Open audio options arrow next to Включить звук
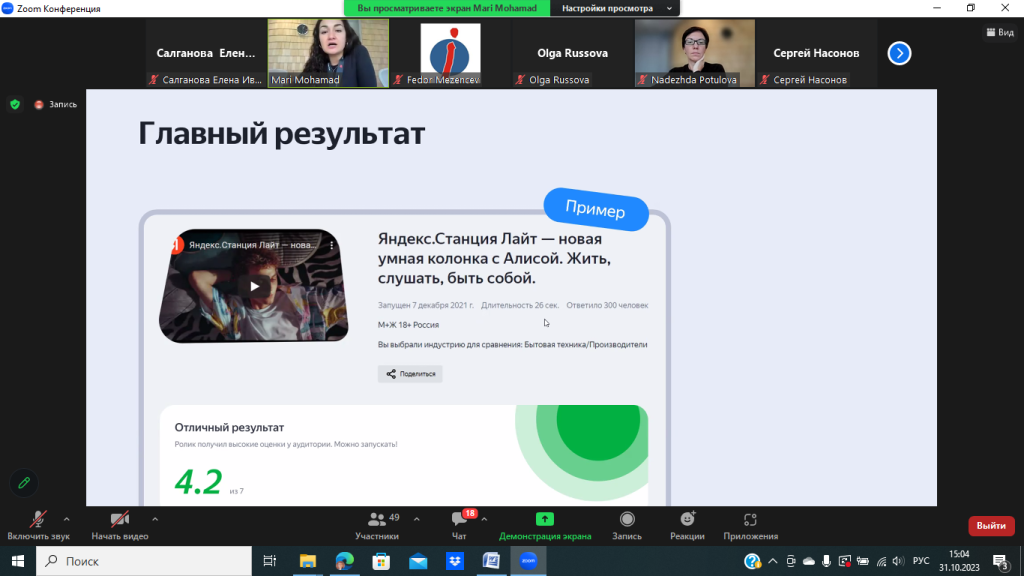The image size is (1024, 576). tap(67, 520)
